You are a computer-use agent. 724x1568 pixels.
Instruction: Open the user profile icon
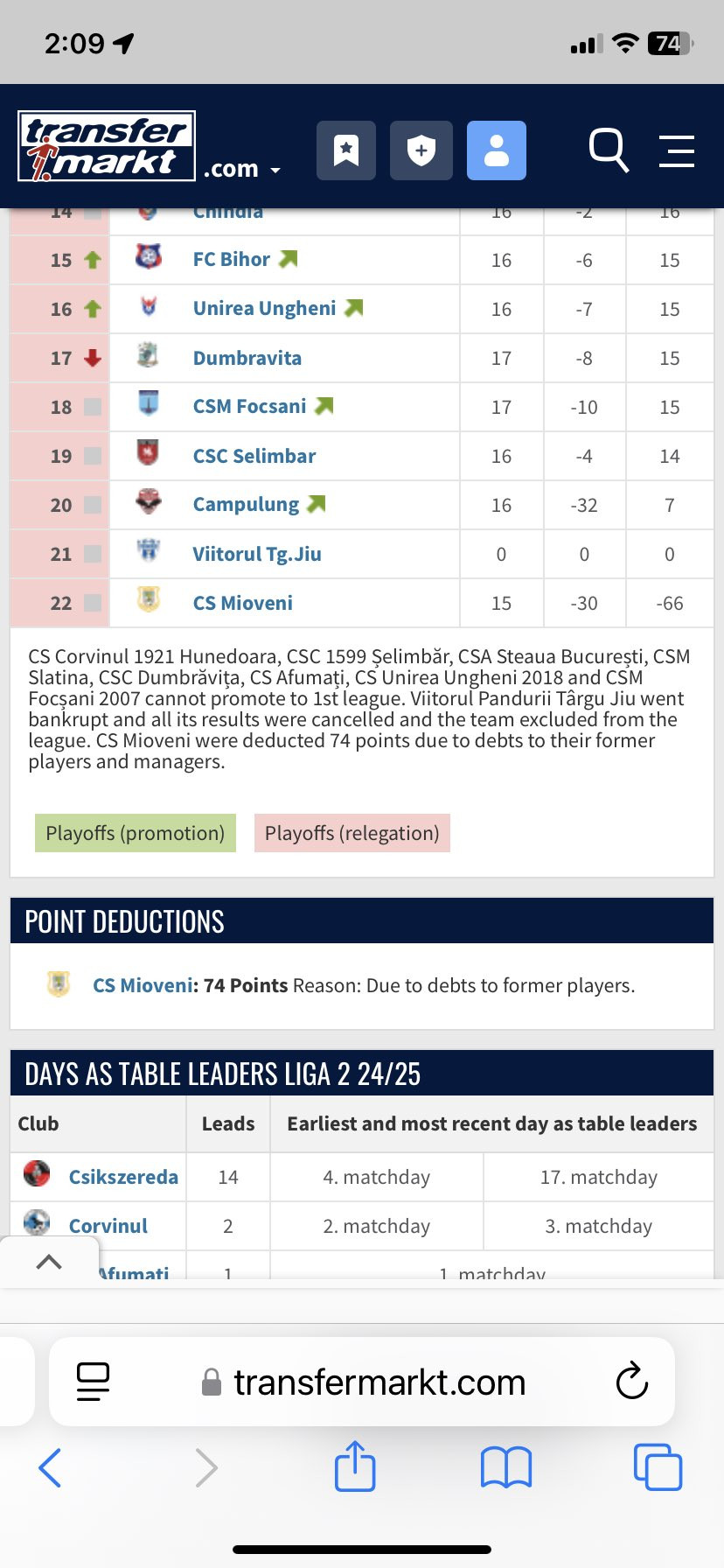click(x=497, y=150)
